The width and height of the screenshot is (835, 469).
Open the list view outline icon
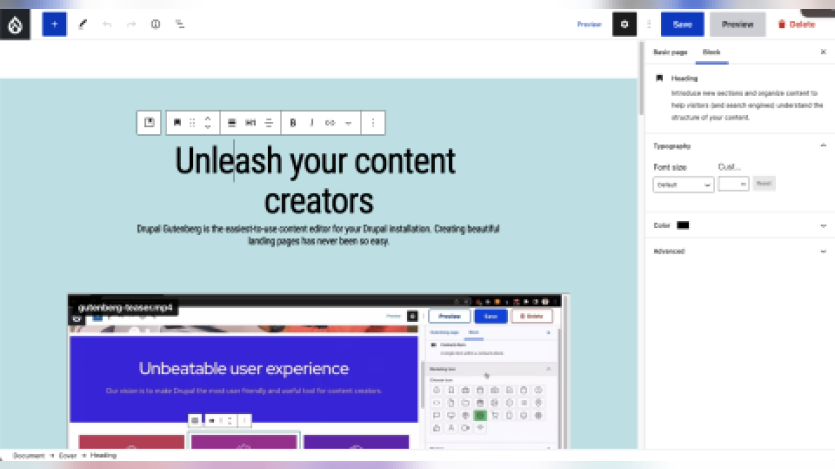[x=180, y=24]
